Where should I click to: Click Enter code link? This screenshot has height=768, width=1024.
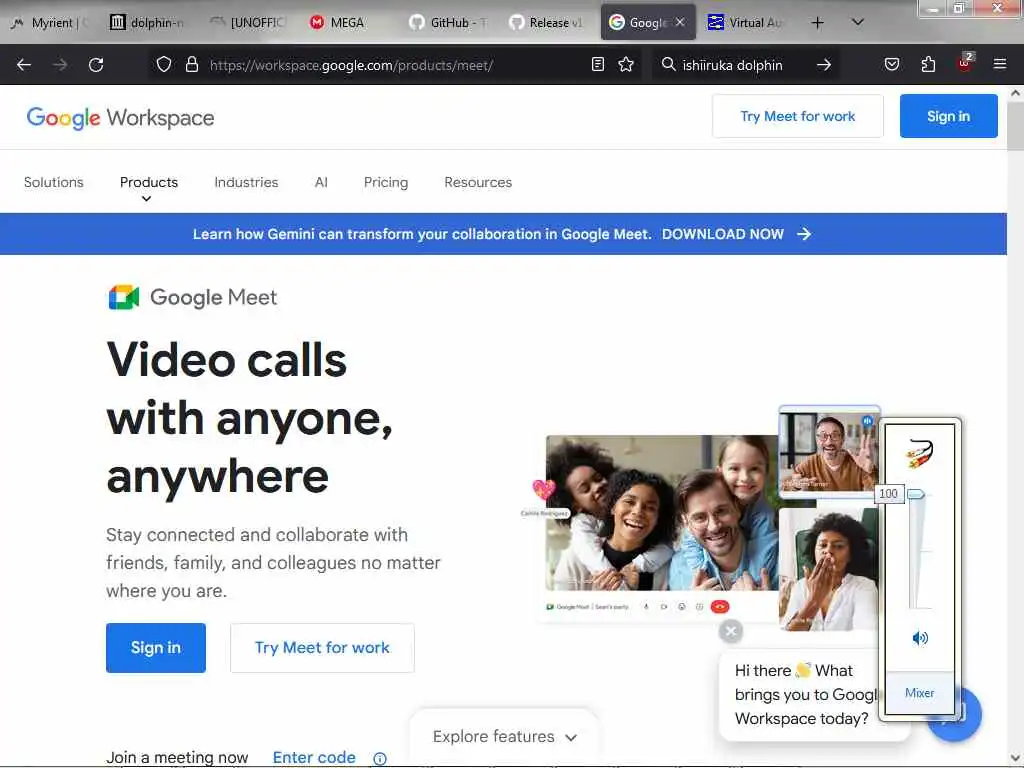[x=314, y=757]
